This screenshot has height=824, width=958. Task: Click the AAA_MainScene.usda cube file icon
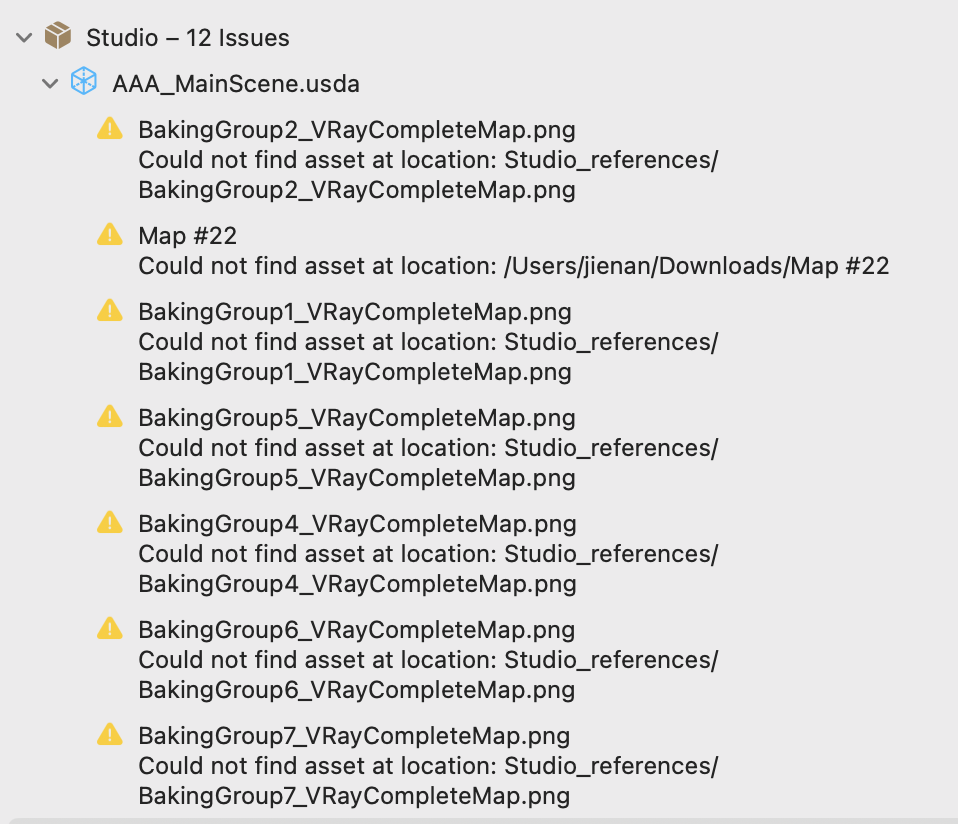coord(84,81)
